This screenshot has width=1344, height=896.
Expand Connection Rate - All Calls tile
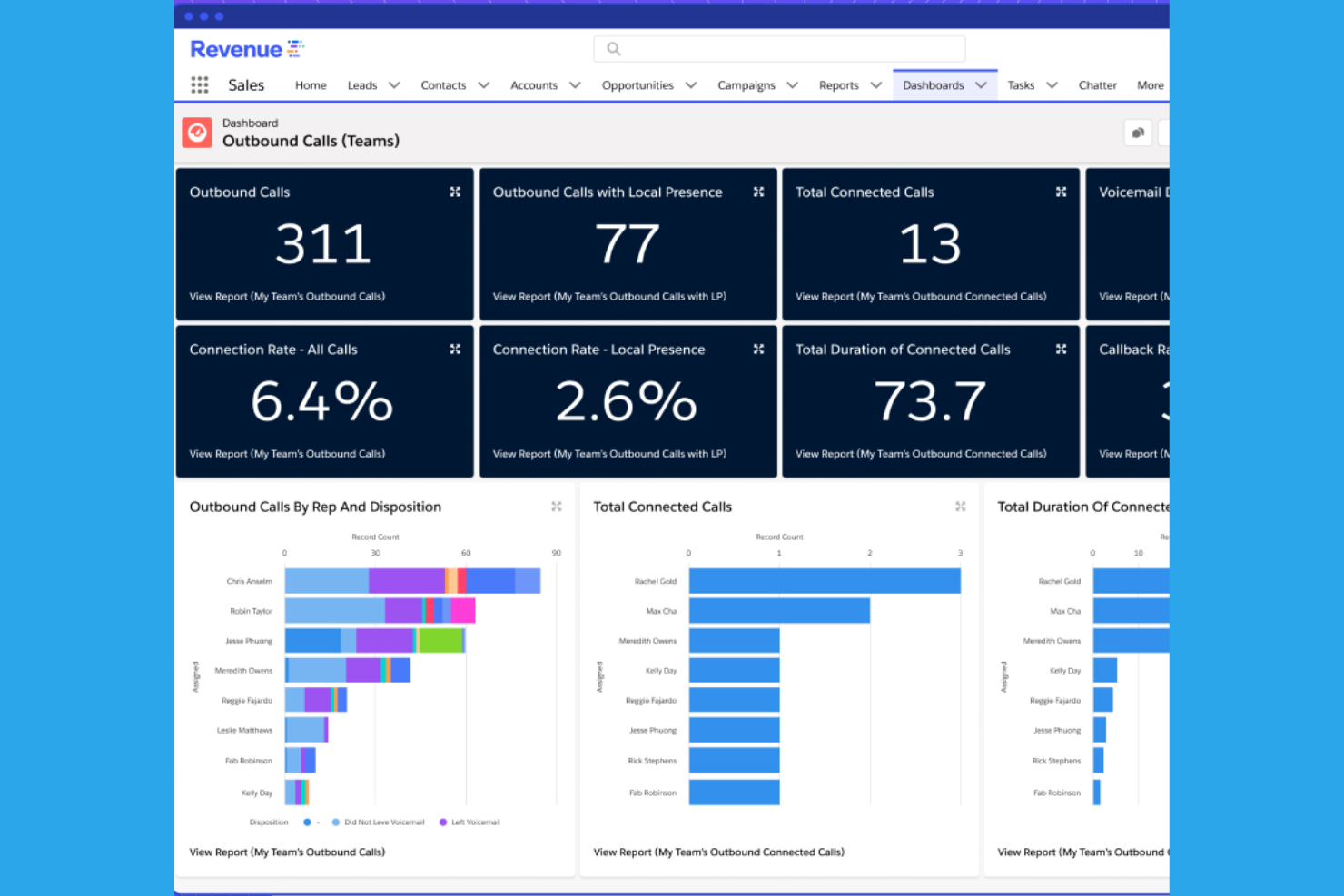click(x=455, y=350)
